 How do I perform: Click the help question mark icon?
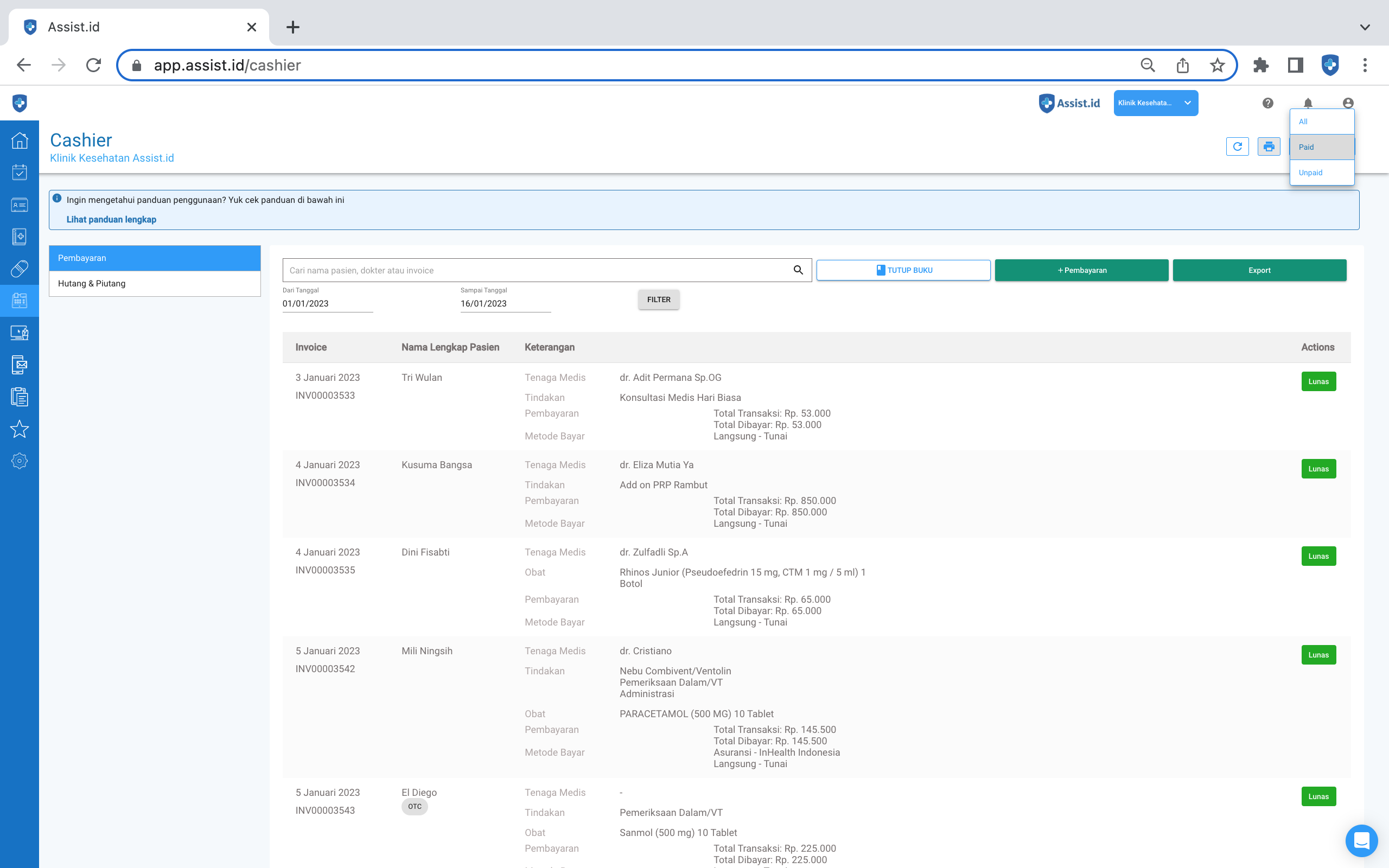click(x=1267, y=103)
